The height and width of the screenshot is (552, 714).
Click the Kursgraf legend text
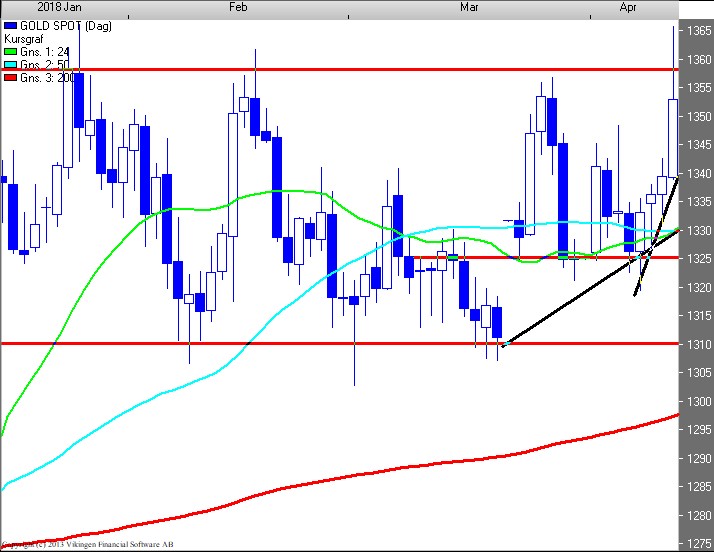point(24,37)
